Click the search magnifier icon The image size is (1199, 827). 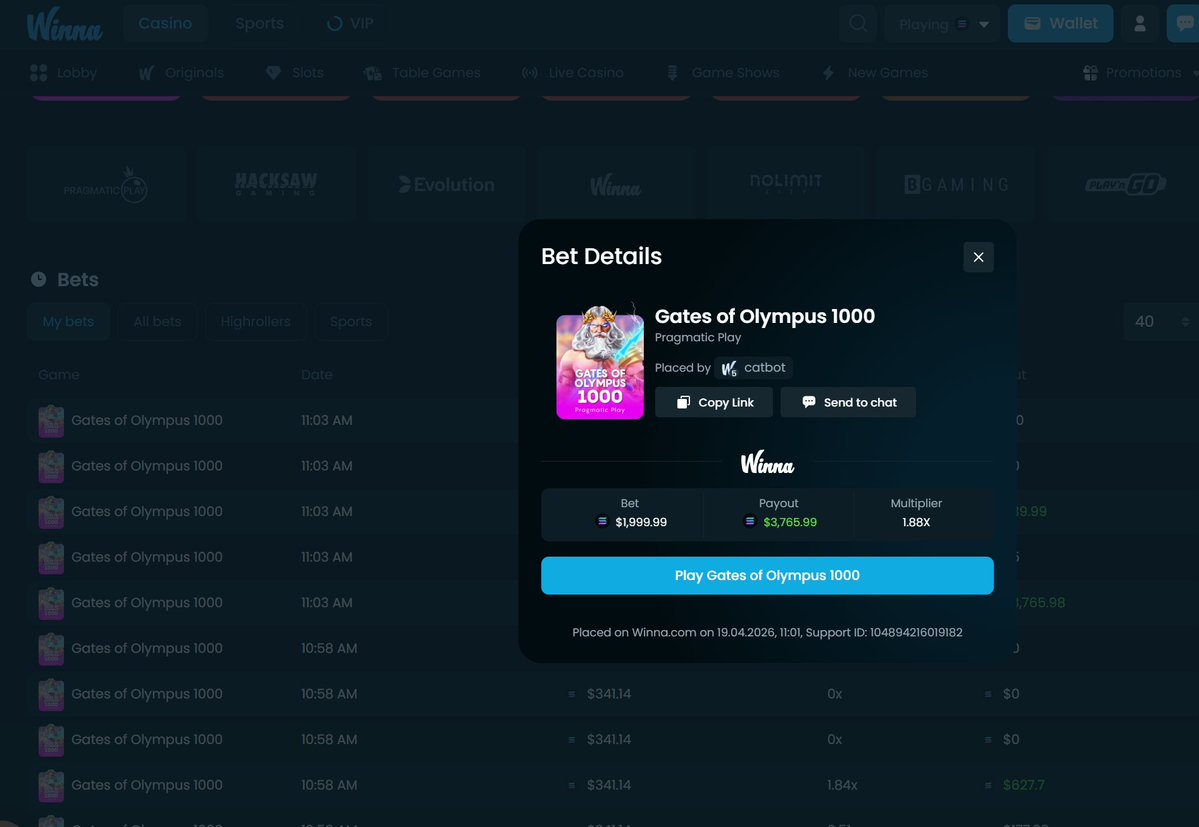(858, 24)
